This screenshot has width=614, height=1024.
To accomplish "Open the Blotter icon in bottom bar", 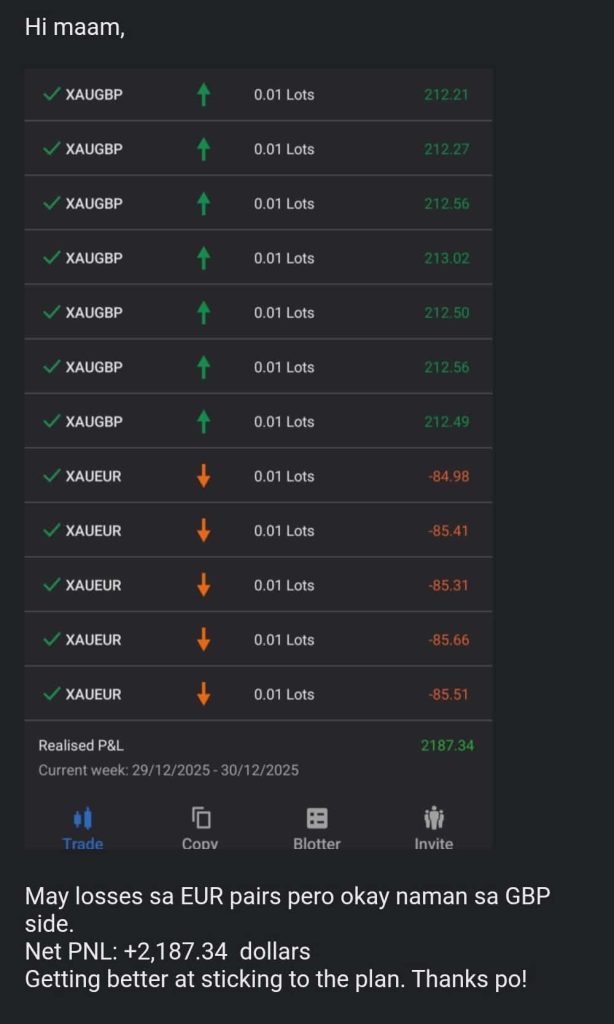I will point(317,819).
